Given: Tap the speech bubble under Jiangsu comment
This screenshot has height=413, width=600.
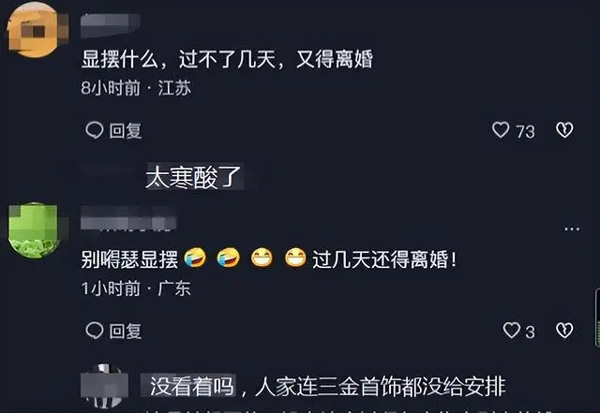Looking at the screenshot, I should pyautogui.click(x=94, y=130).
